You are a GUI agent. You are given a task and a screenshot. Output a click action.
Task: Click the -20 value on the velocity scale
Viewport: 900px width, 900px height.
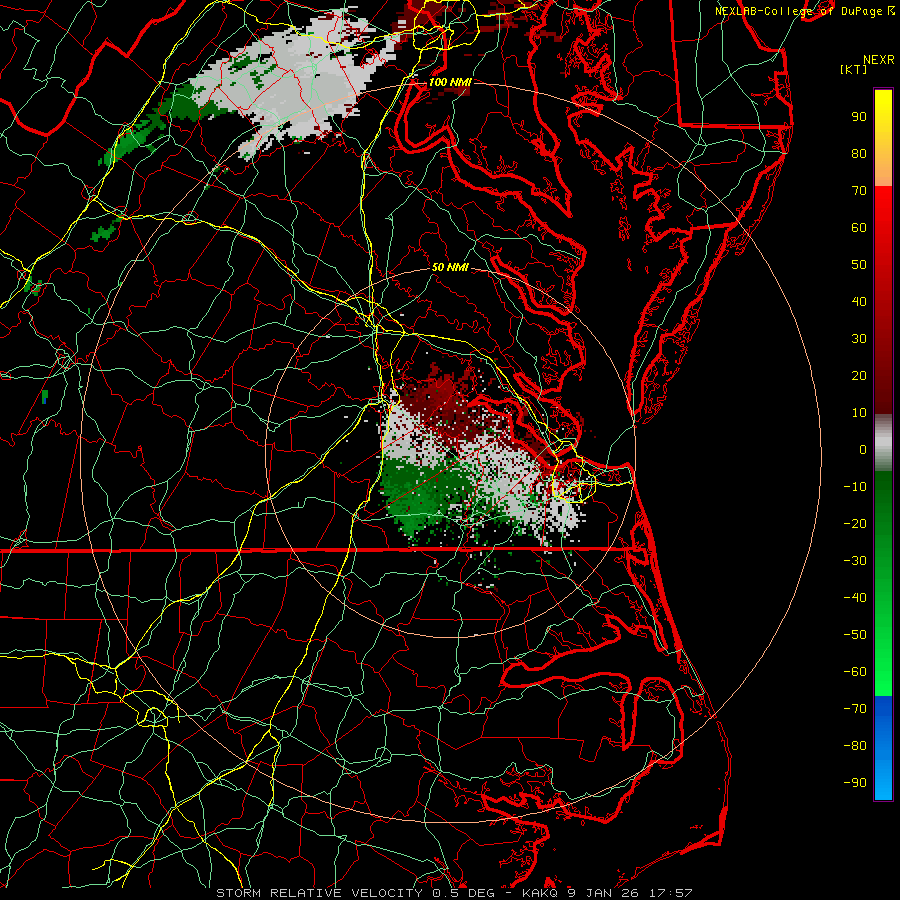click(x=855, y=524)
